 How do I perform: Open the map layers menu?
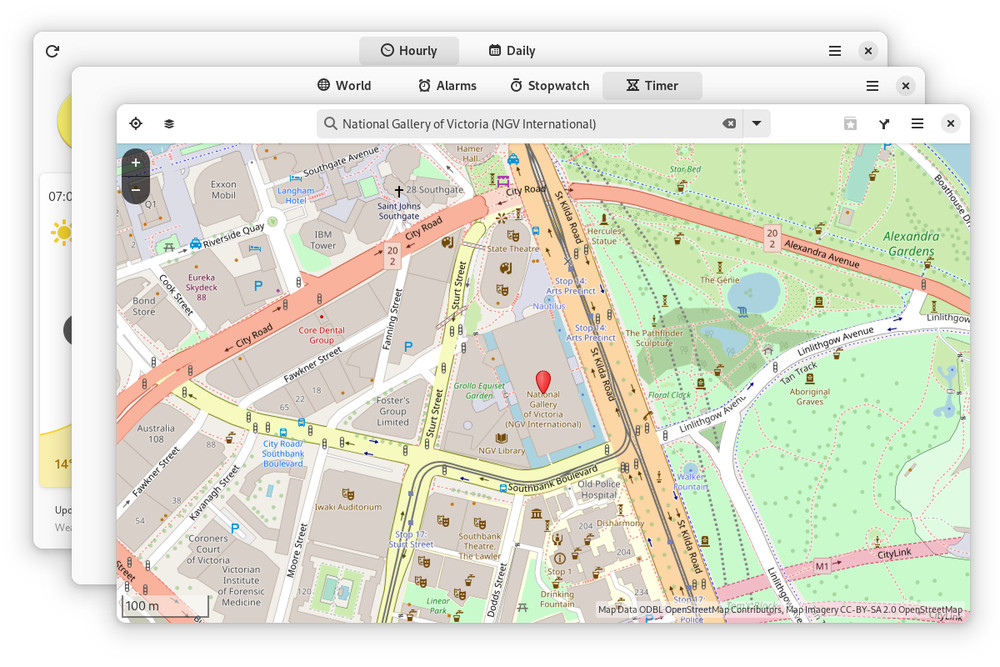tap(169, 124)
